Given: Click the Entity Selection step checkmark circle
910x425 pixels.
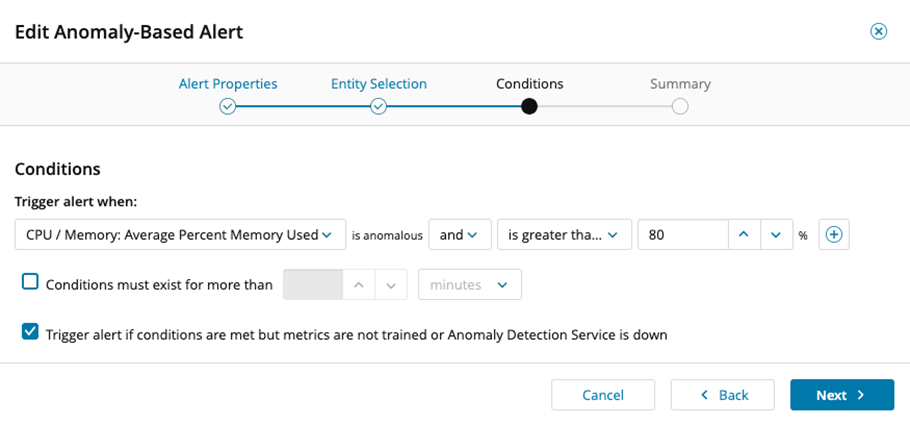Looking at the screenshot, I should [x=379, y=106].
